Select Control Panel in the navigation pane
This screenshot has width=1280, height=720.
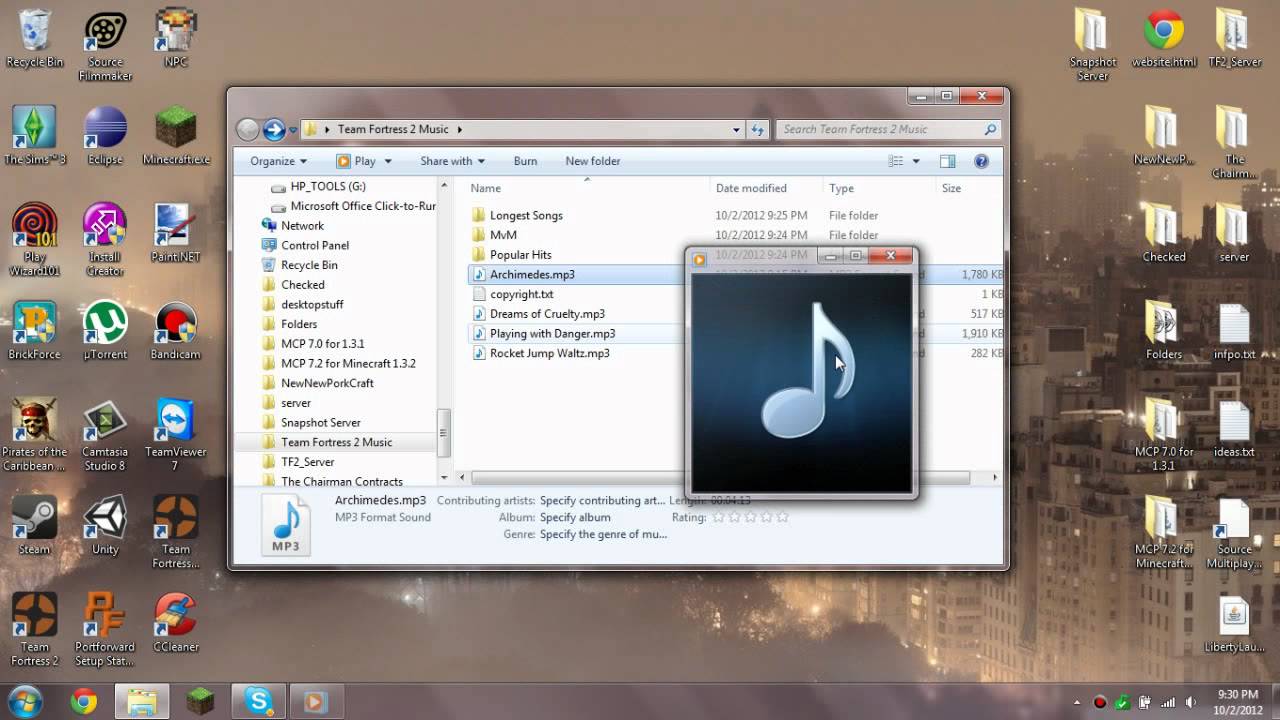(x=315, y=245)
